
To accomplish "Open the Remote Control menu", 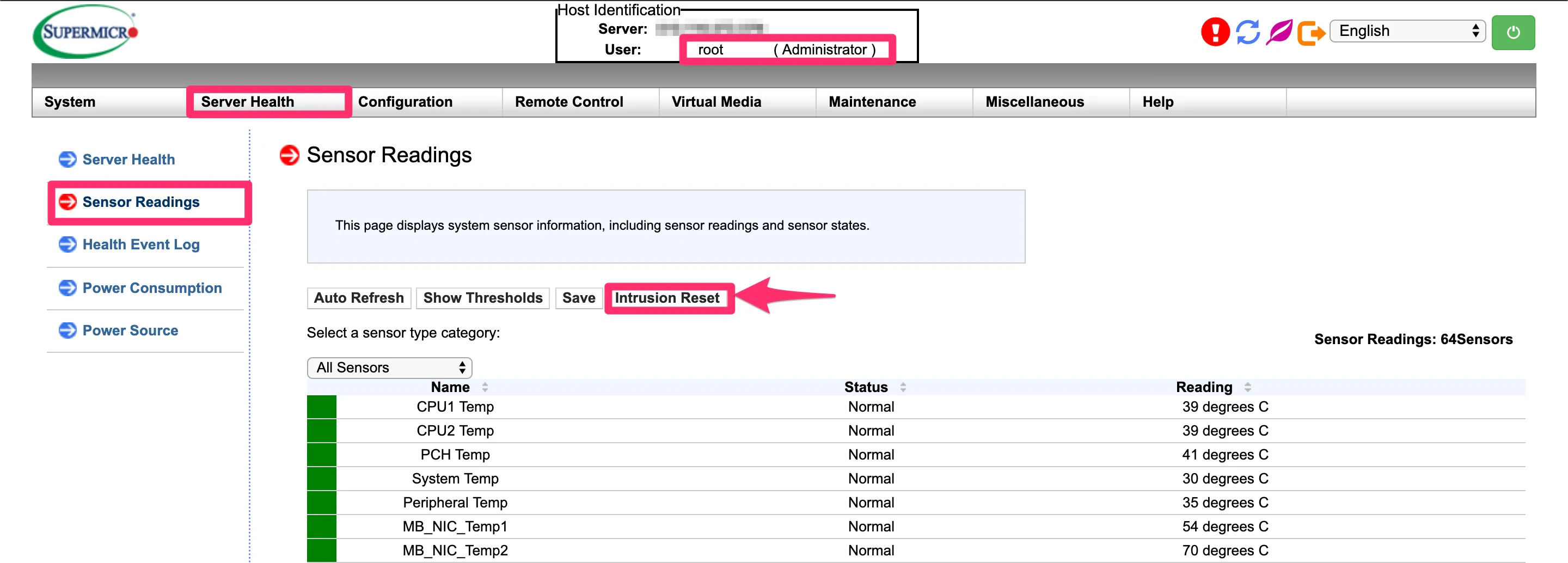I will coord(568,102).
